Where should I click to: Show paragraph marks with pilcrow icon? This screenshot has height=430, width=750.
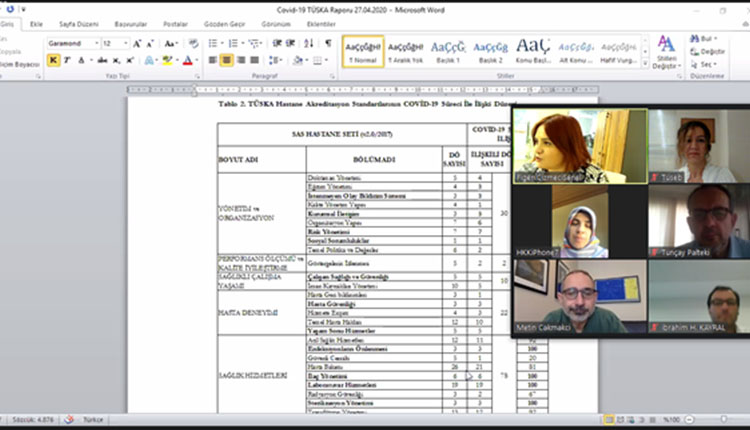(x=328, y=44)
